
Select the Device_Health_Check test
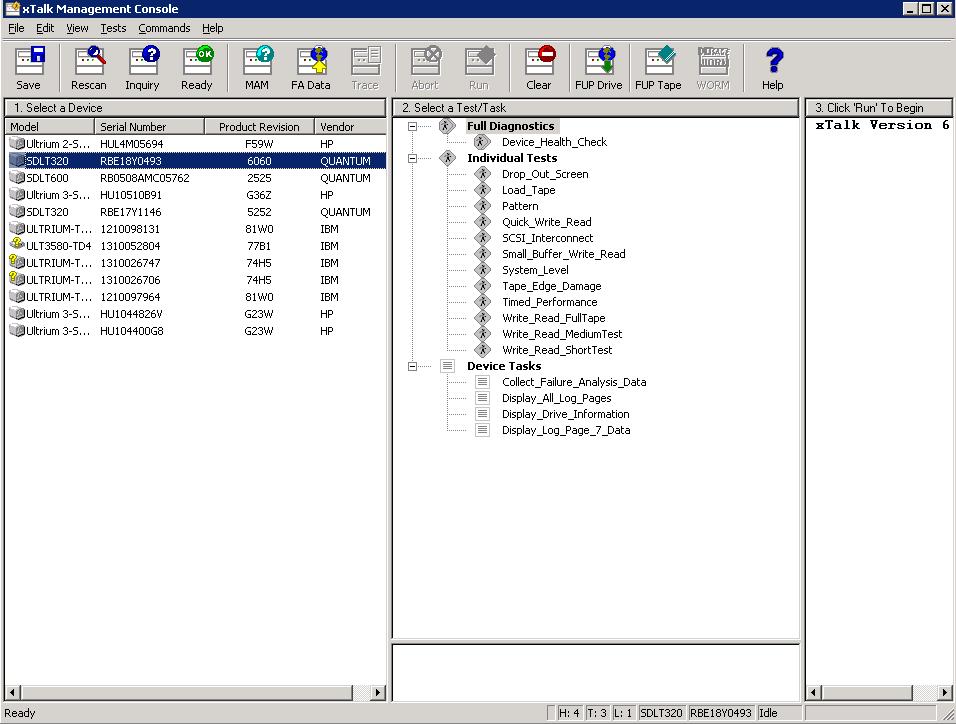[x=554, y=142]
